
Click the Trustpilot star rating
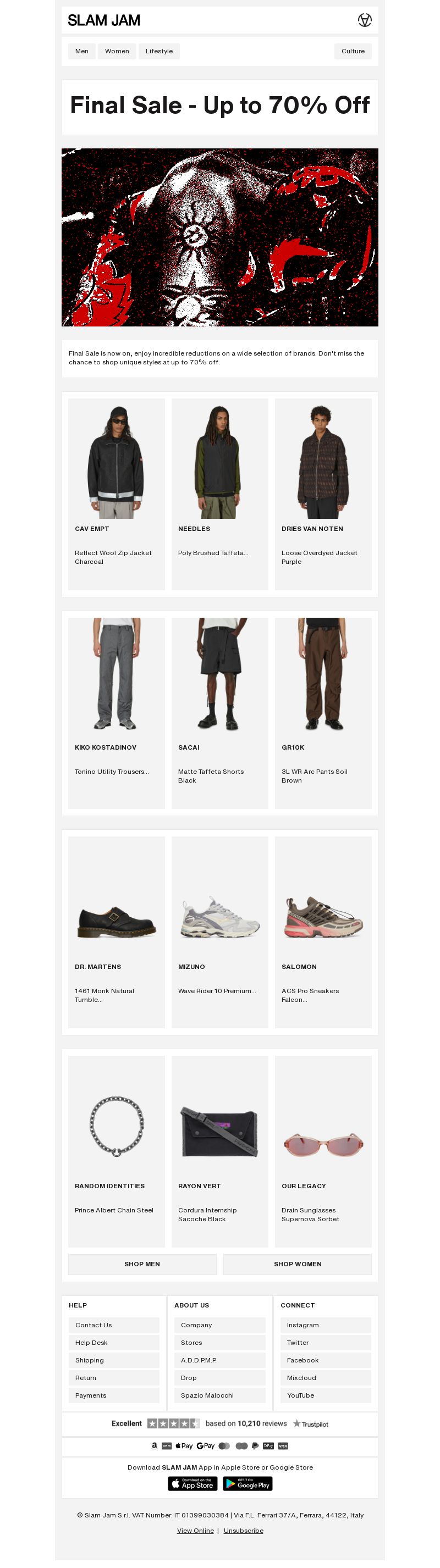174,1423
